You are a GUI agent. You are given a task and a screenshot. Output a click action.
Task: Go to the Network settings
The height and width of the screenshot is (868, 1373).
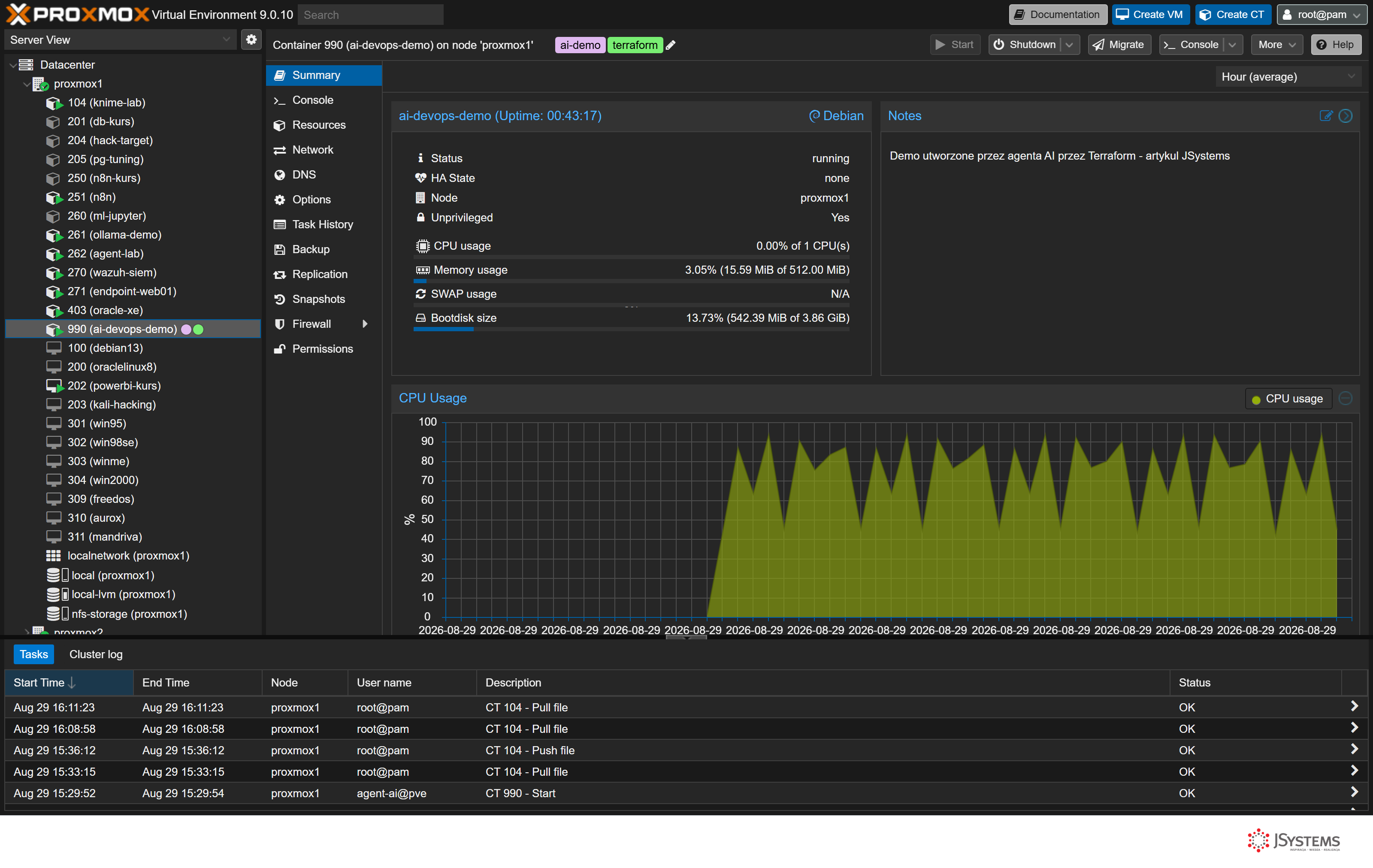pos(323,150)
